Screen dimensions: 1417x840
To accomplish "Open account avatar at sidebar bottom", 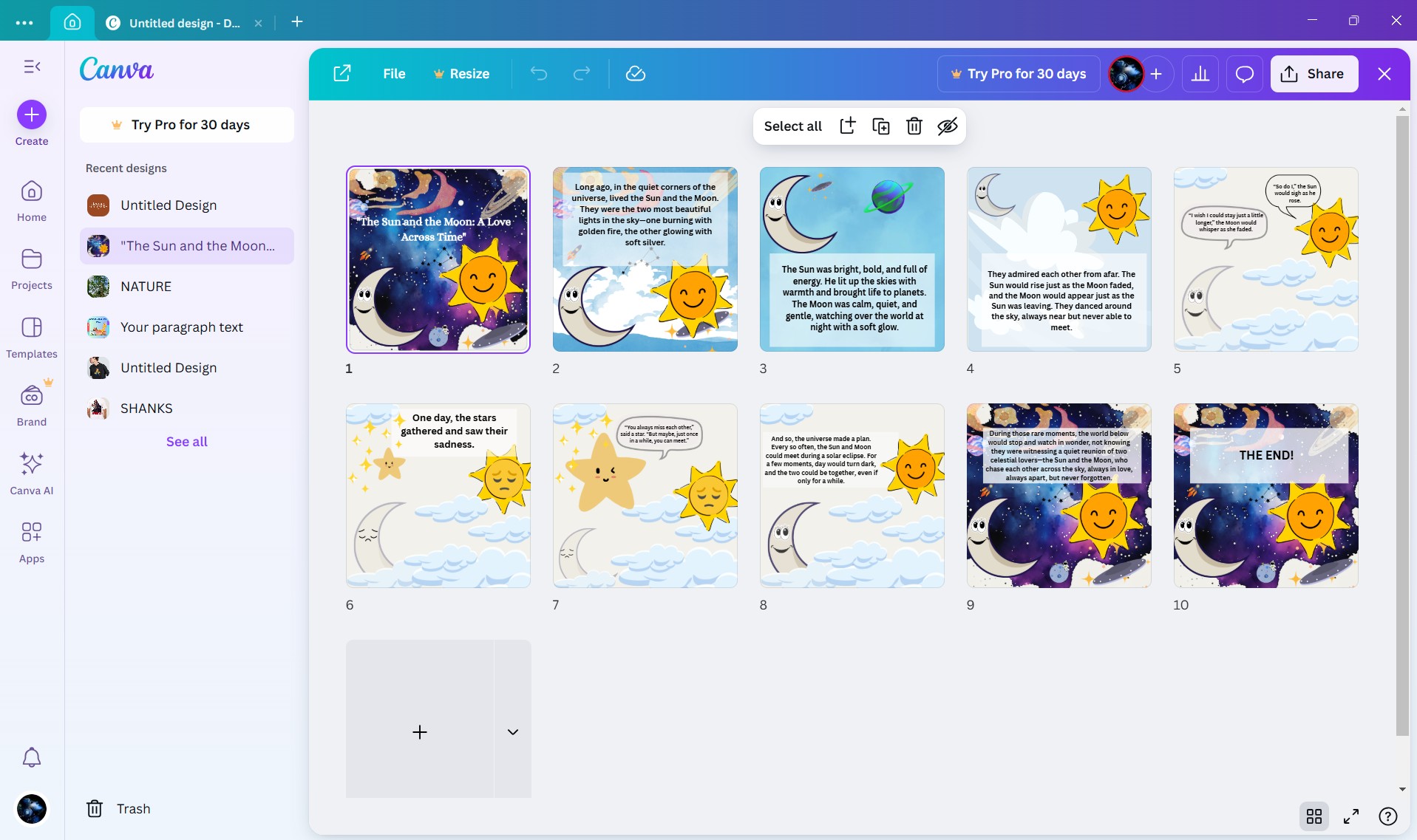I will 32,809.
